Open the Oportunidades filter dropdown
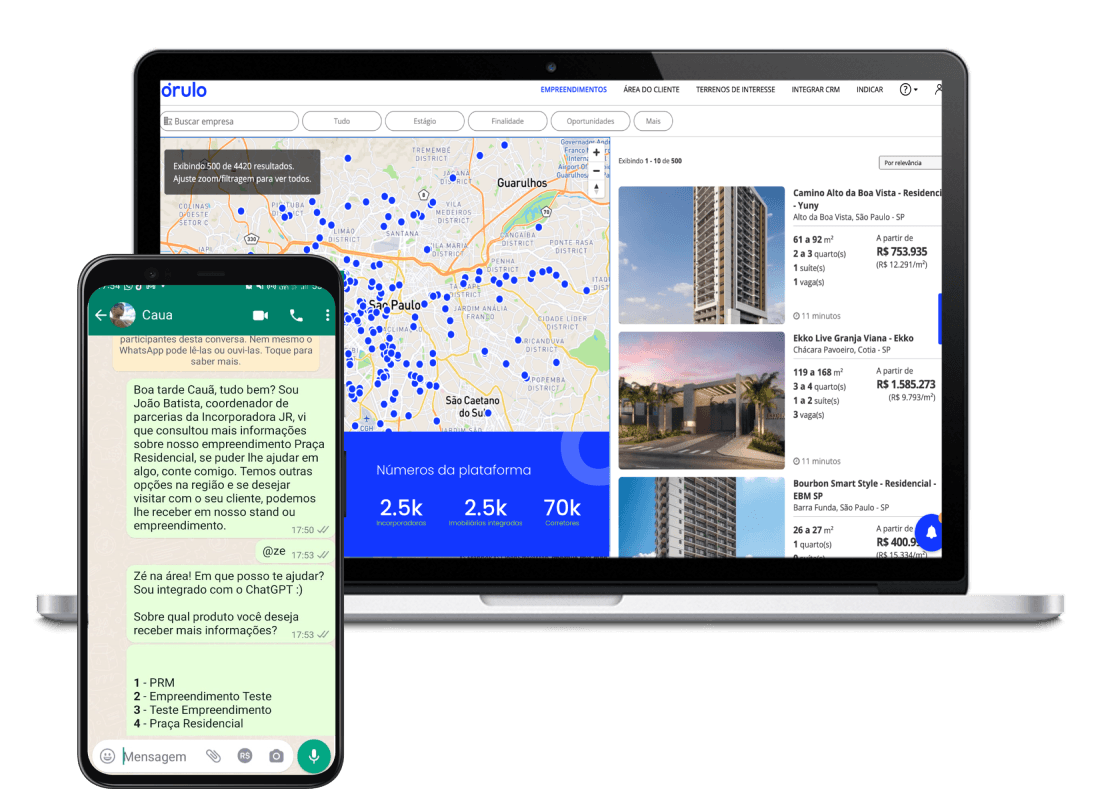The width and height of the screenshot is (1102, 789). 590,122
